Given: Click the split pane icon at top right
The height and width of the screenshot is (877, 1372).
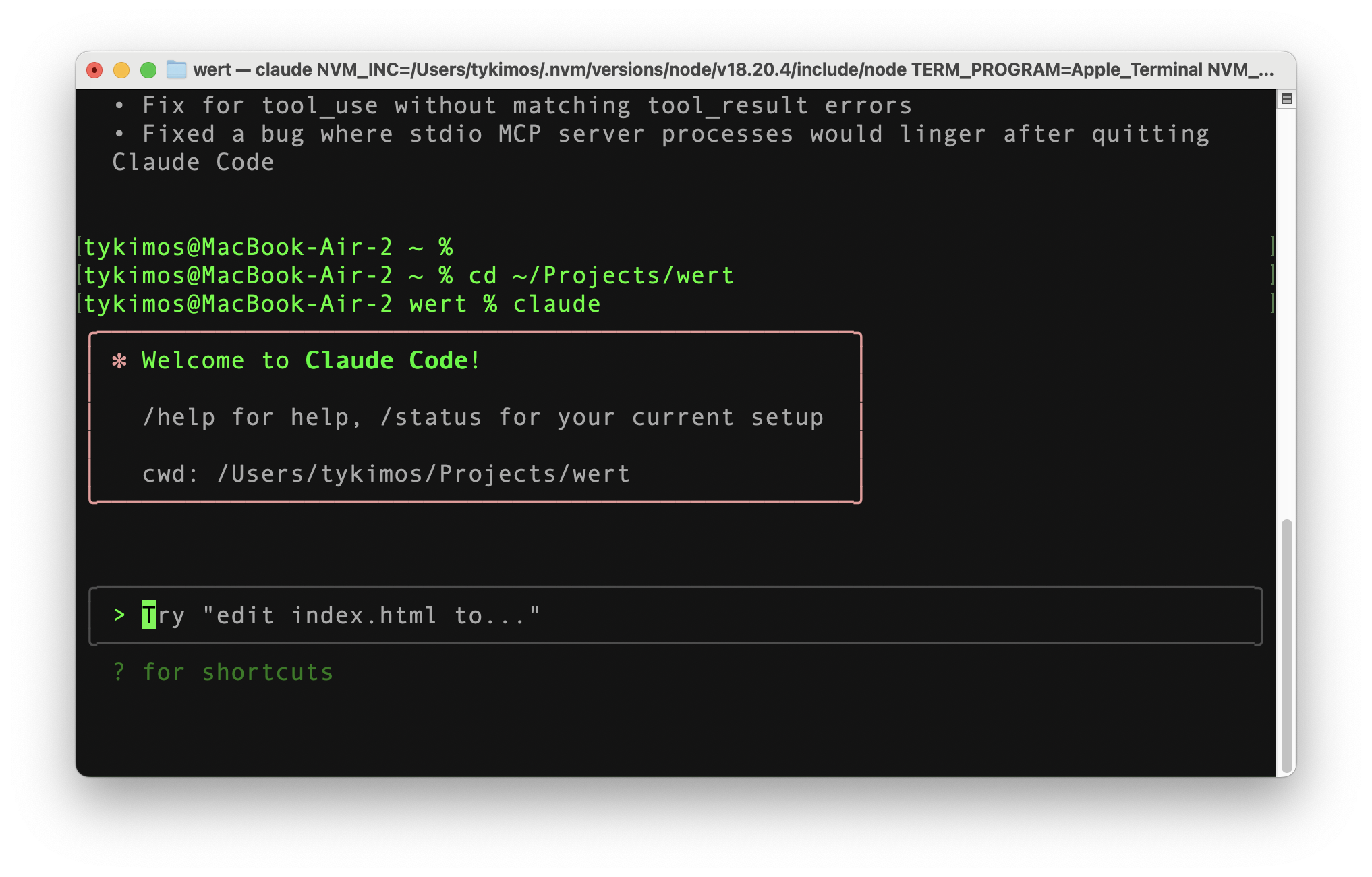Looking at the screenshot, I should tap(1286, 99).
